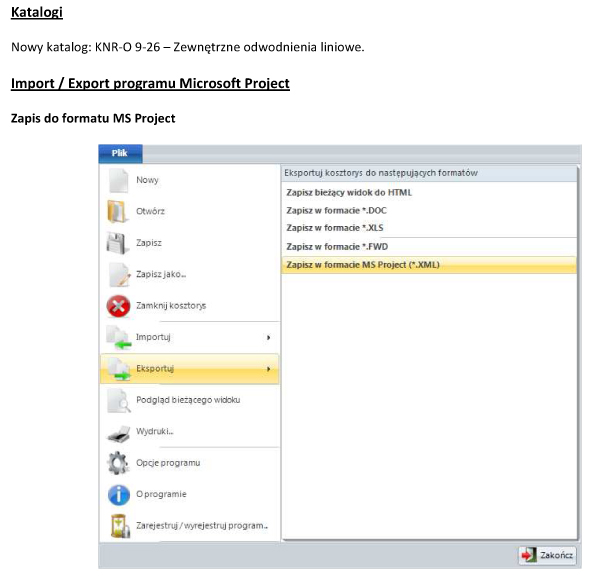616x585 pixels.
Task: Click Zapisz w formacie *.XLS
Action: (429, 228)
